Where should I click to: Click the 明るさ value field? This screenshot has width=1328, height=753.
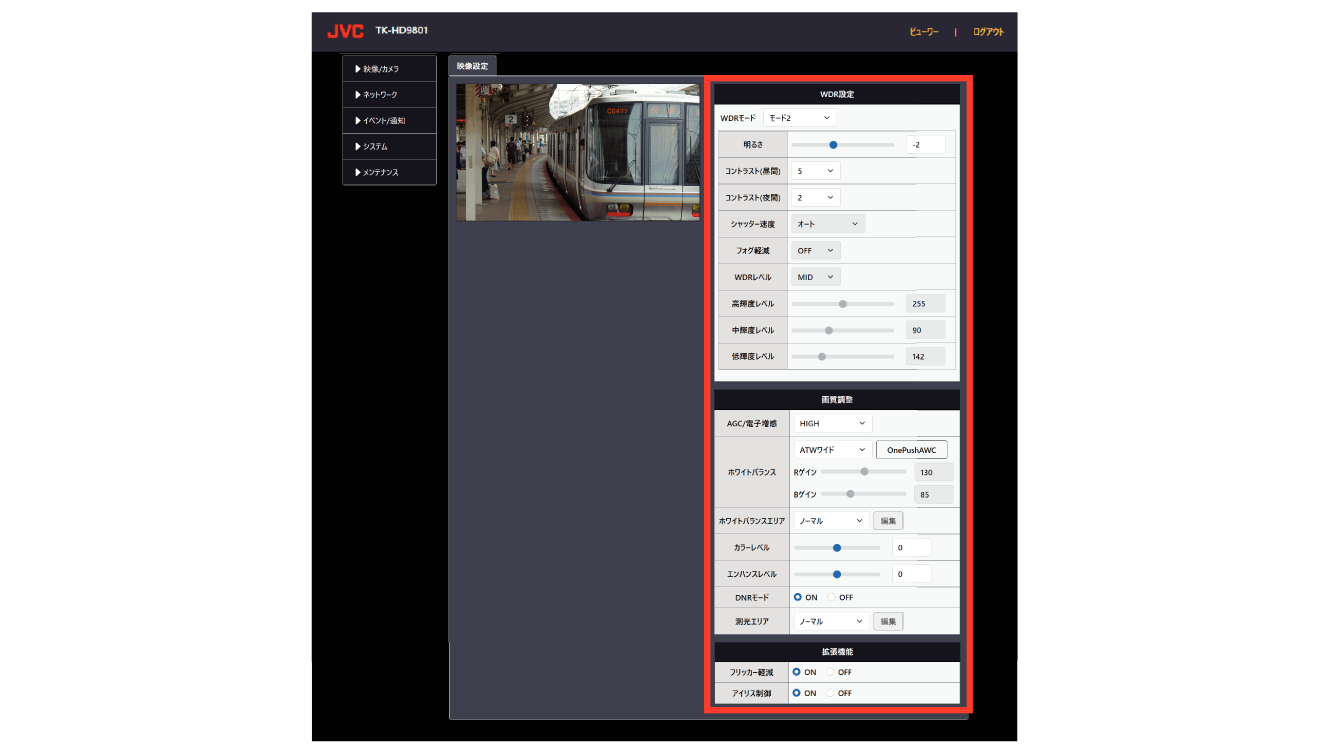925,145
